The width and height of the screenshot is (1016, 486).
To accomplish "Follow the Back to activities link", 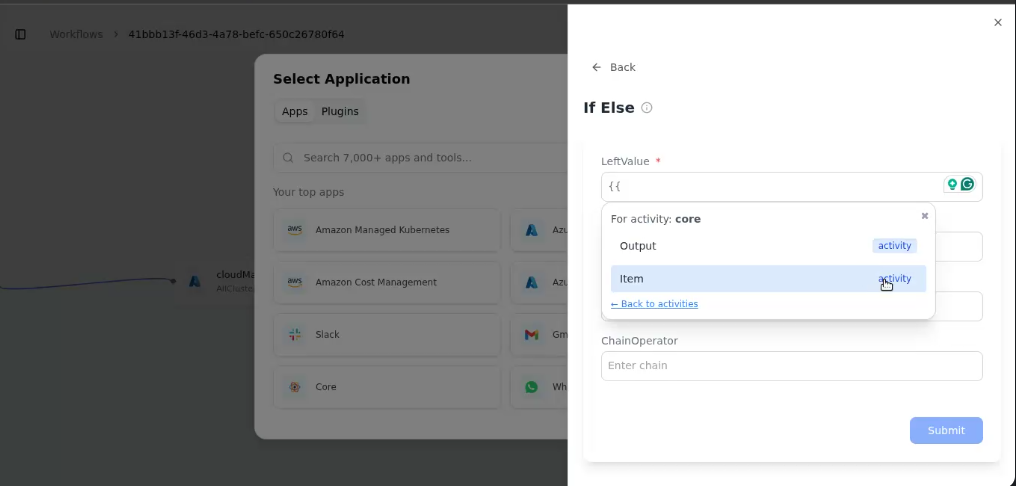I will (x=654, y=304).
